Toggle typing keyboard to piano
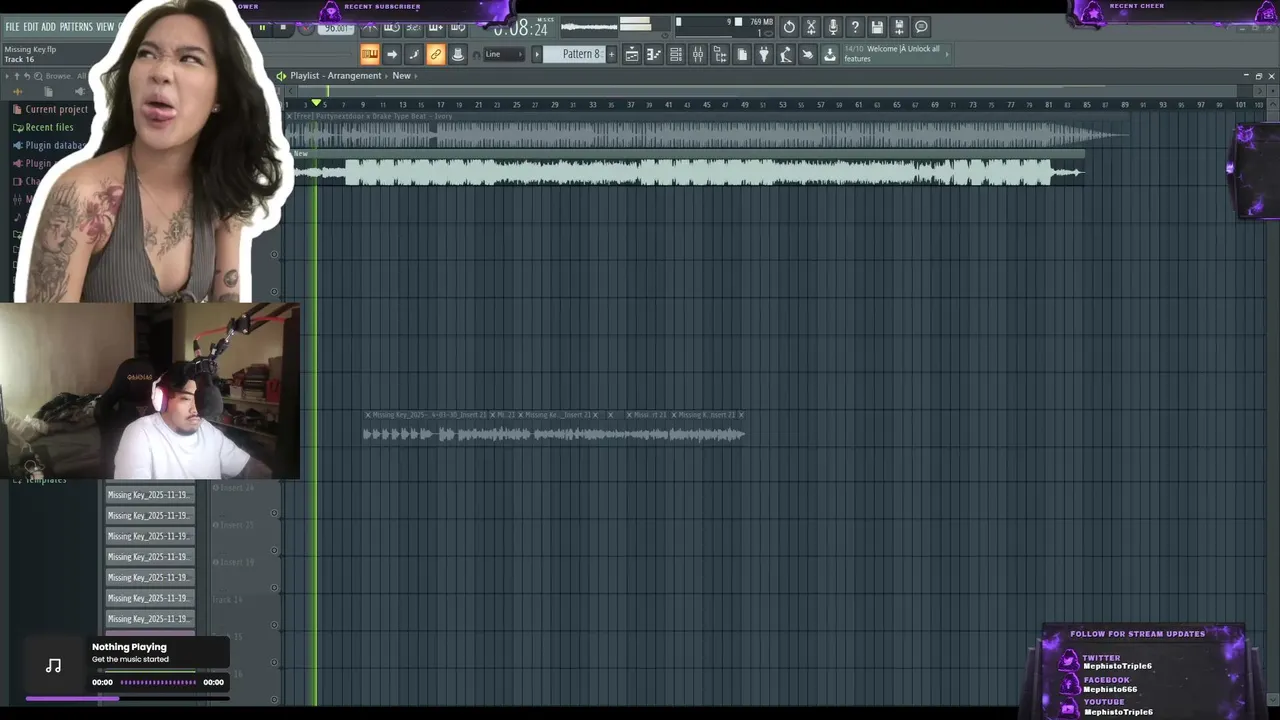1280x720 pixels. (370, 54)
